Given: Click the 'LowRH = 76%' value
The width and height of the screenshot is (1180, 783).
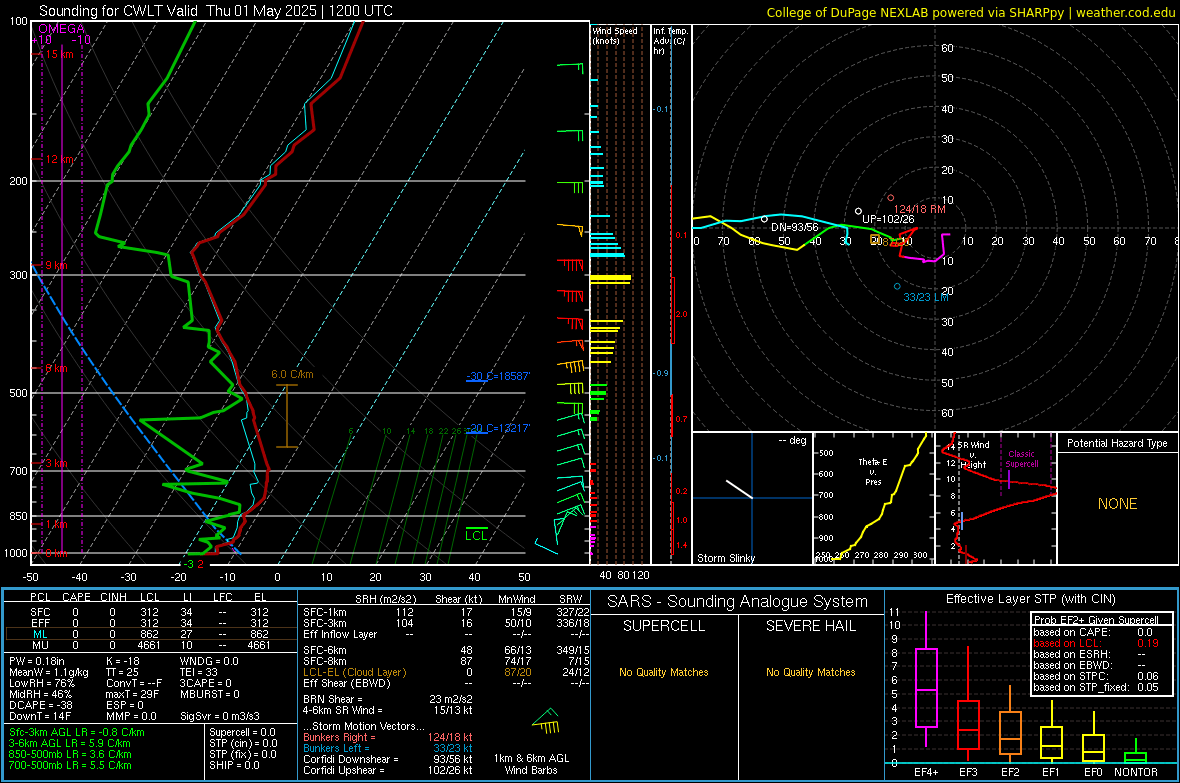Looking at the screenshot, I should tap(41, 683).
